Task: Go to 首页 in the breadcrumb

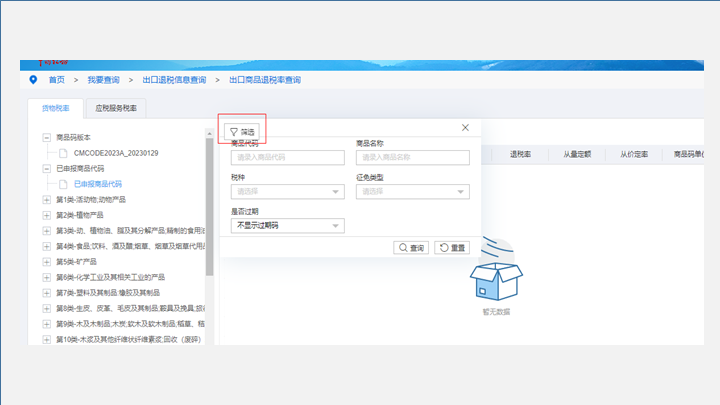Action: (57, 80)
